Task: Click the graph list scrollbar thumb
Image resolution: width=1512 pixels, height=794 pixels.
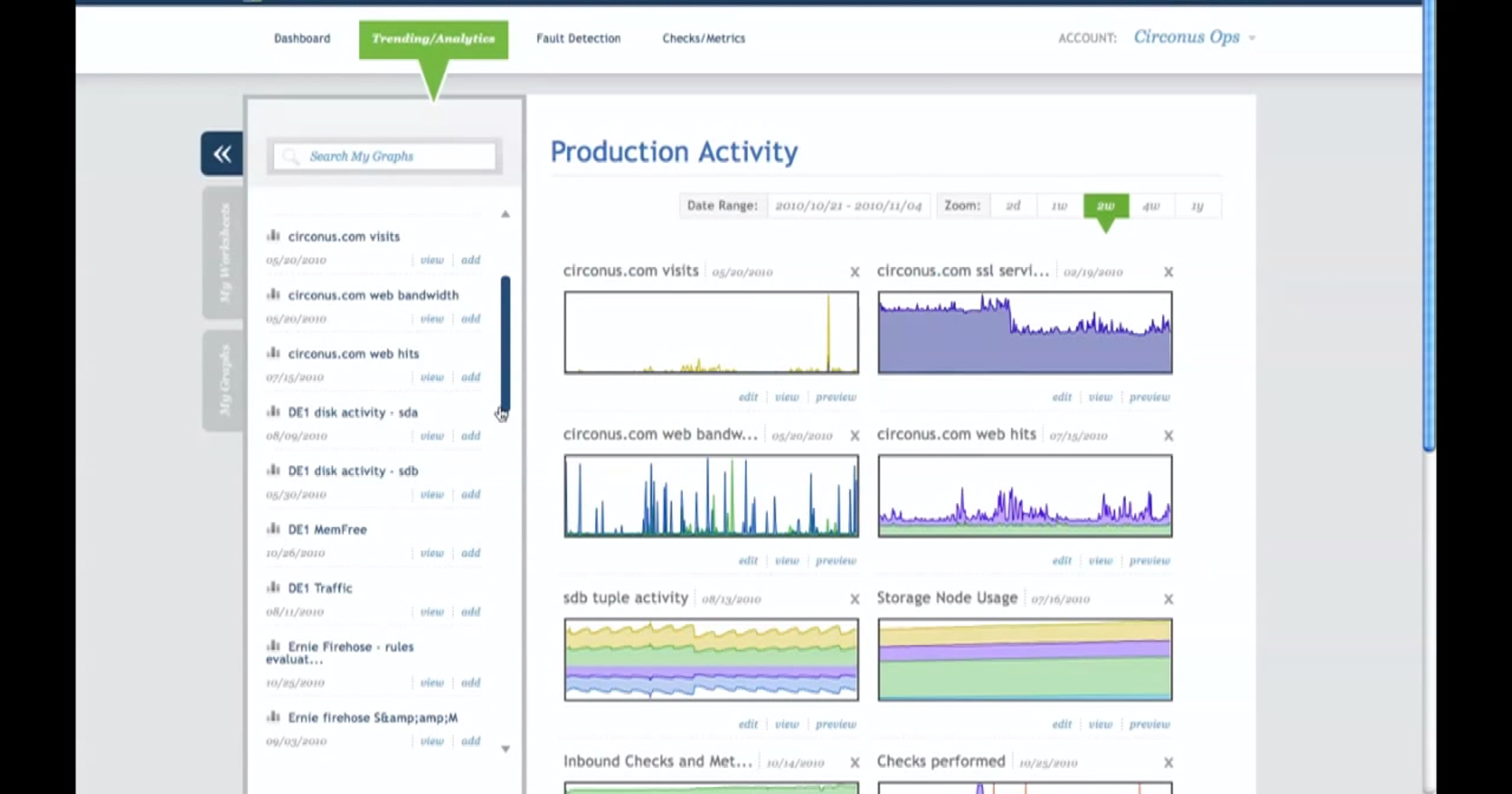Action: tap(506, 343)
